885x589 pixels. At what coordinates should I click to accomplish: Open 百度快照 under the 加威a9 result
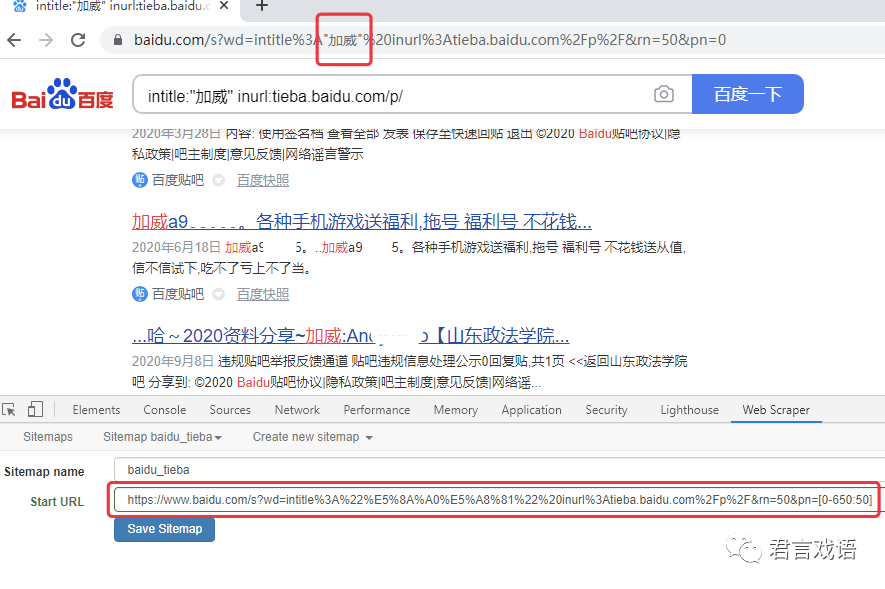pos(263,294)
